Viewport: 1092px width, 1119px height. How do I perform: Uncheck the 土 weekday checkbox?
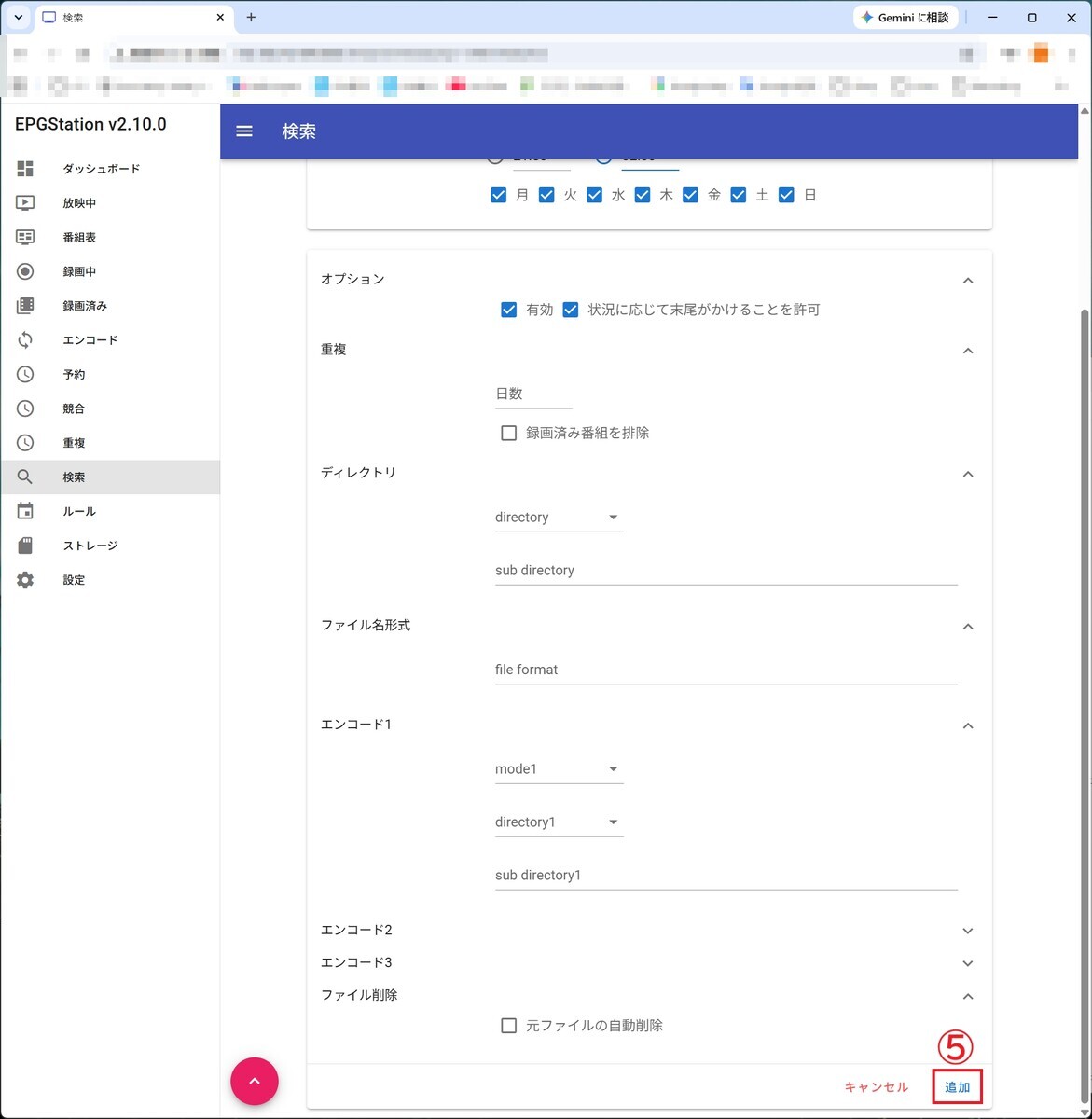point(739,195)
